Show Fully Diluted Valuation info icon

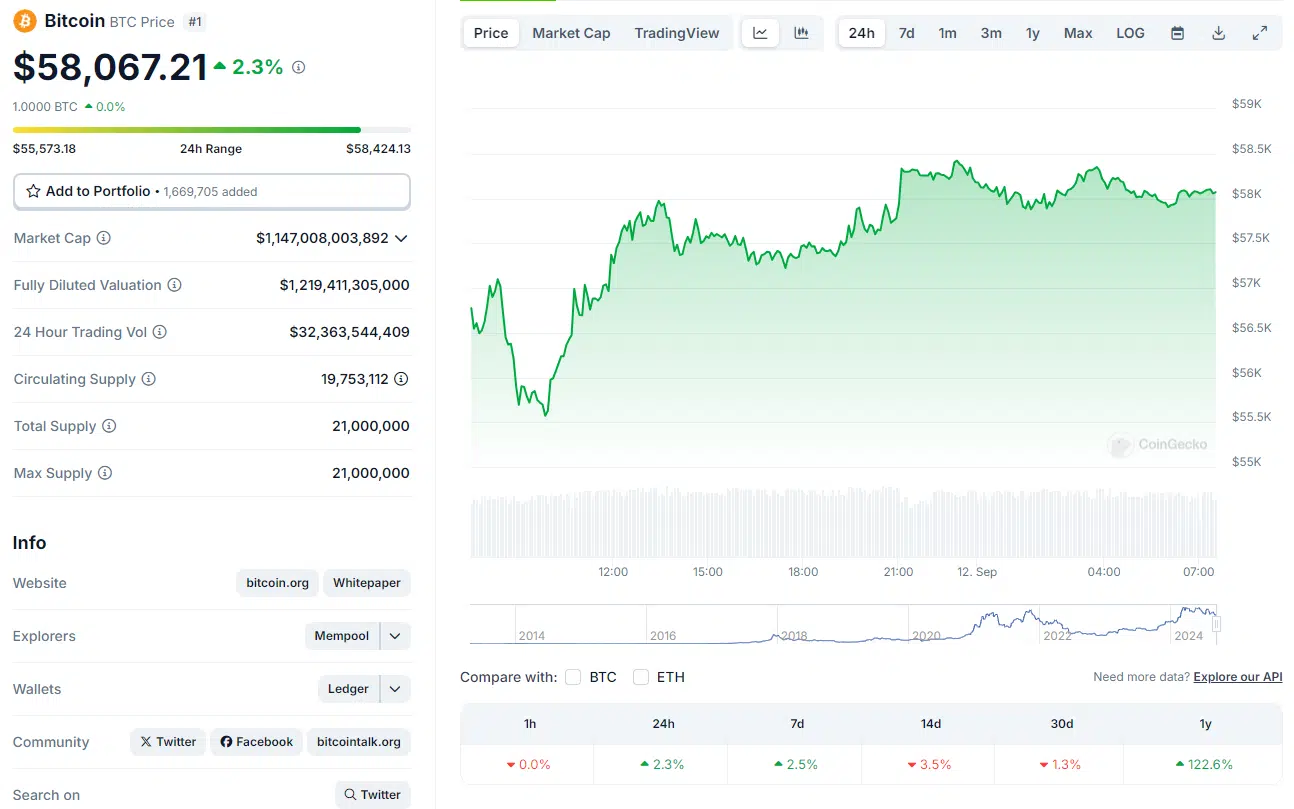(x=174, y=285)
